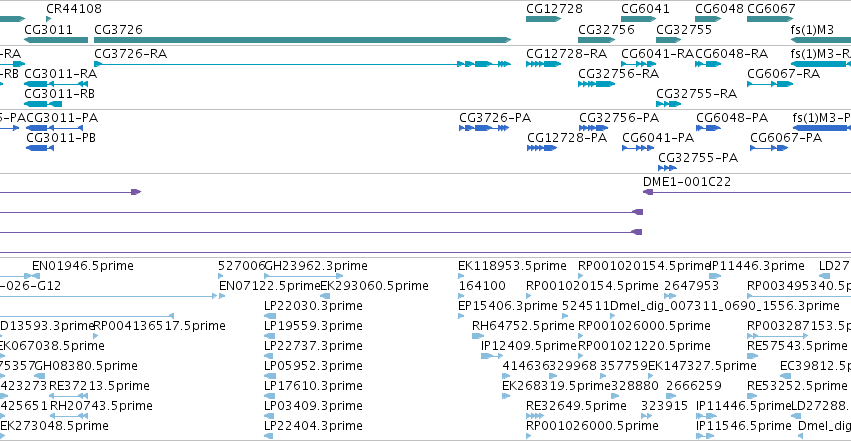Click the LP19559.3prime EST label

tap(313, 326)
